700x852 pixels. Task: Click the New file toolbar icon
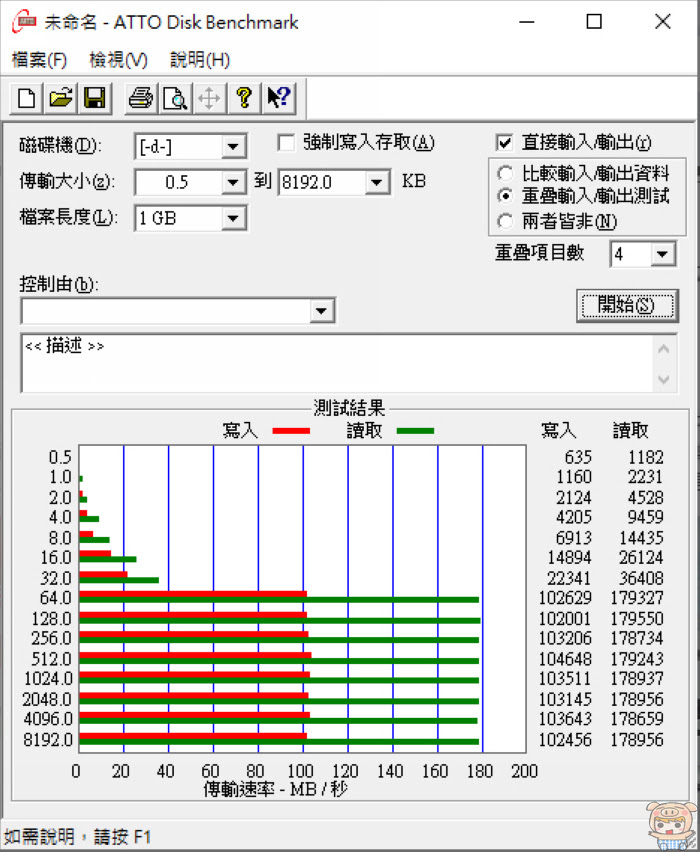tap(26, 99)
